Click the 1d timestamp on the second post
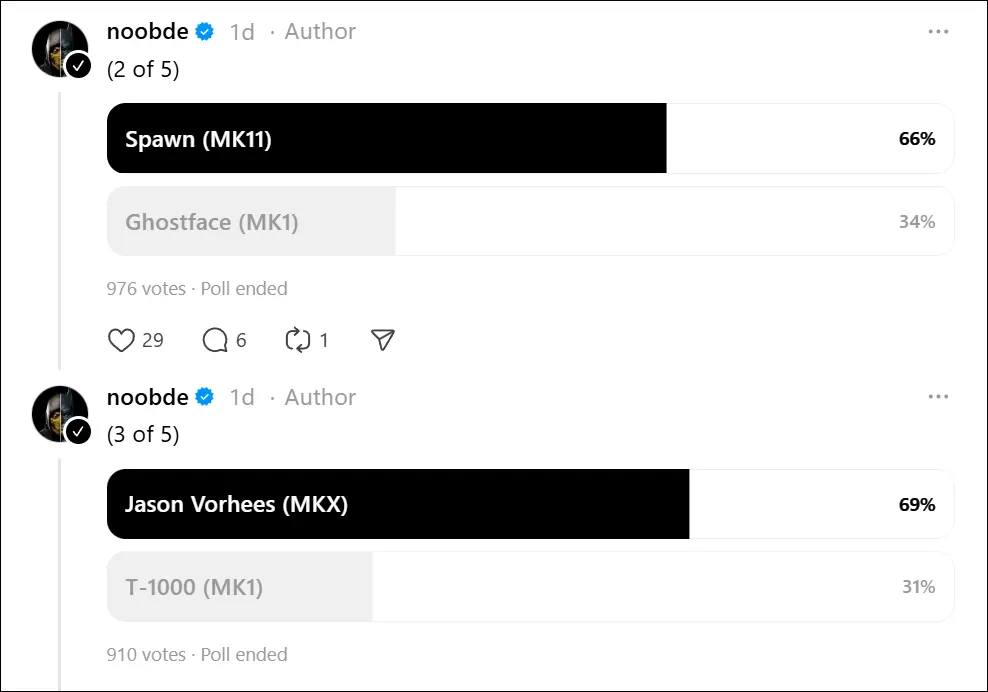Viewport: 988px width, 692px height. pos(242,398)
